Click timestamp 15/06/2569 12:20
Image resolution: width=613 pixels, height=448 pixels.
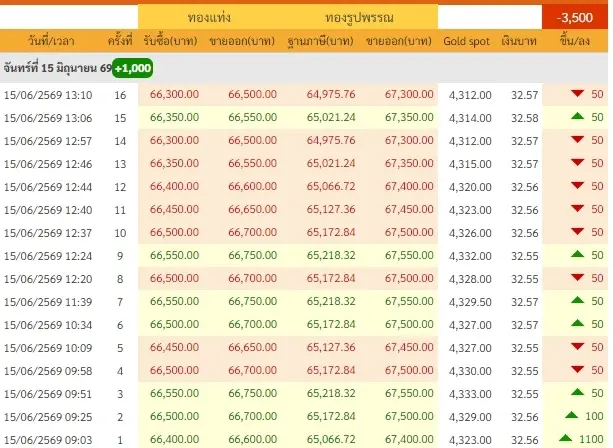pyautogui.click(x=48, y=279)
